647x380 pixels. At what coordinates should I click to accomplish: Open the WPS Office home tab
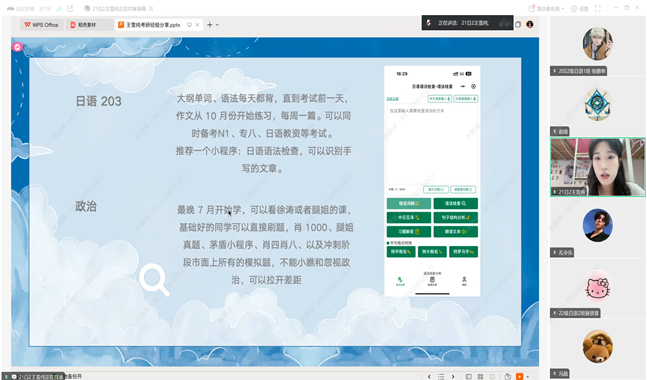41,25
